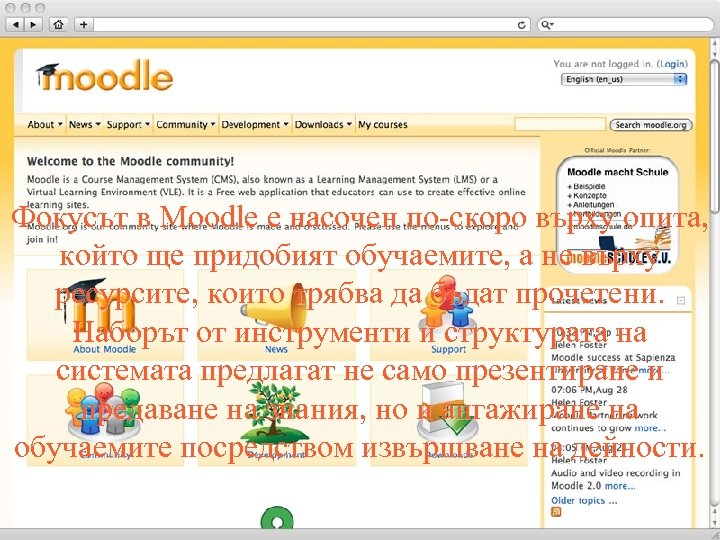This screenshot has width=720, height=540.
Task: Open the Support people icon
Action: (x=446, y=305)
